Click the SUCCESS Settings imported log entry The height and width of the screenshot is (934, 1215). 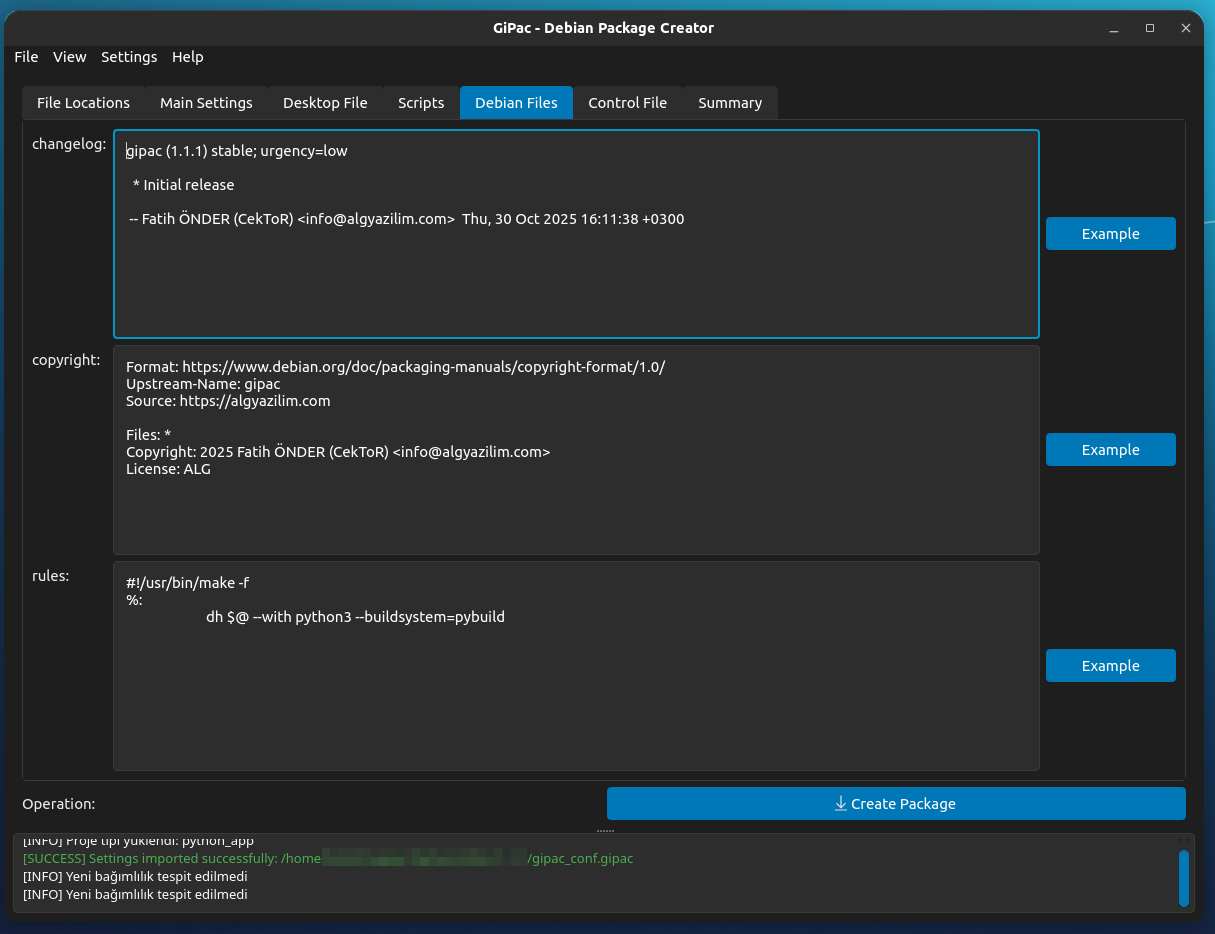point(328,859)
